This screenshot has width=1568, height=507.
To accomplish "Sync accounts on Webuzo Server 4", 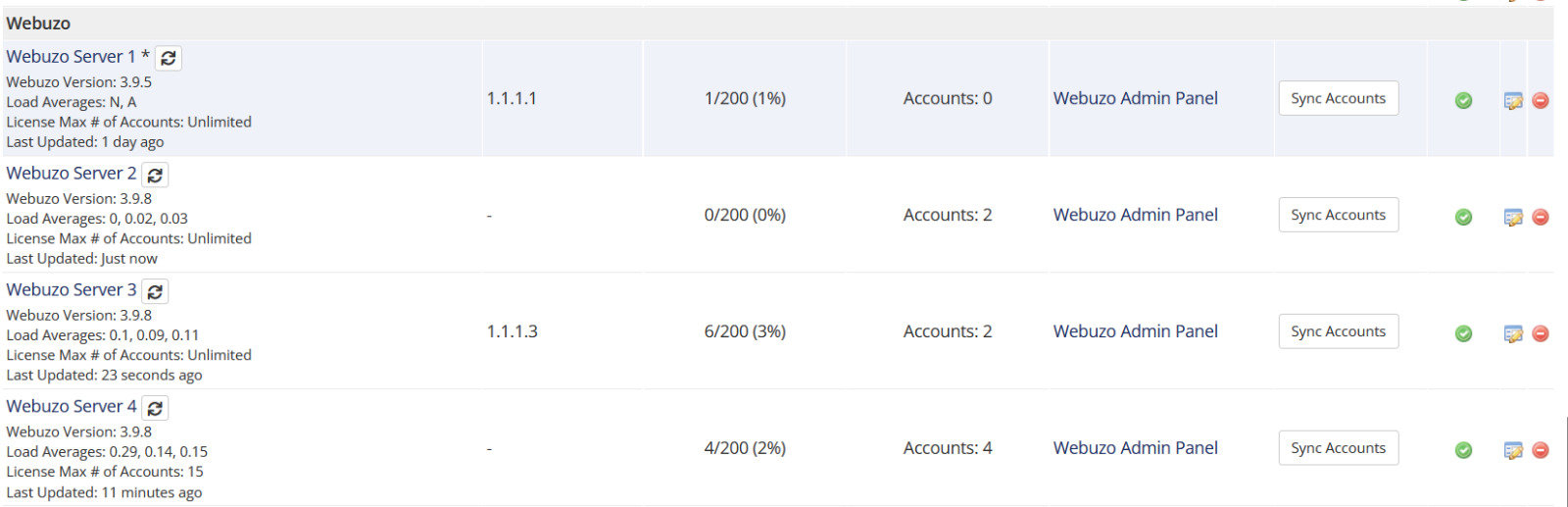I will pos(1338,448).
